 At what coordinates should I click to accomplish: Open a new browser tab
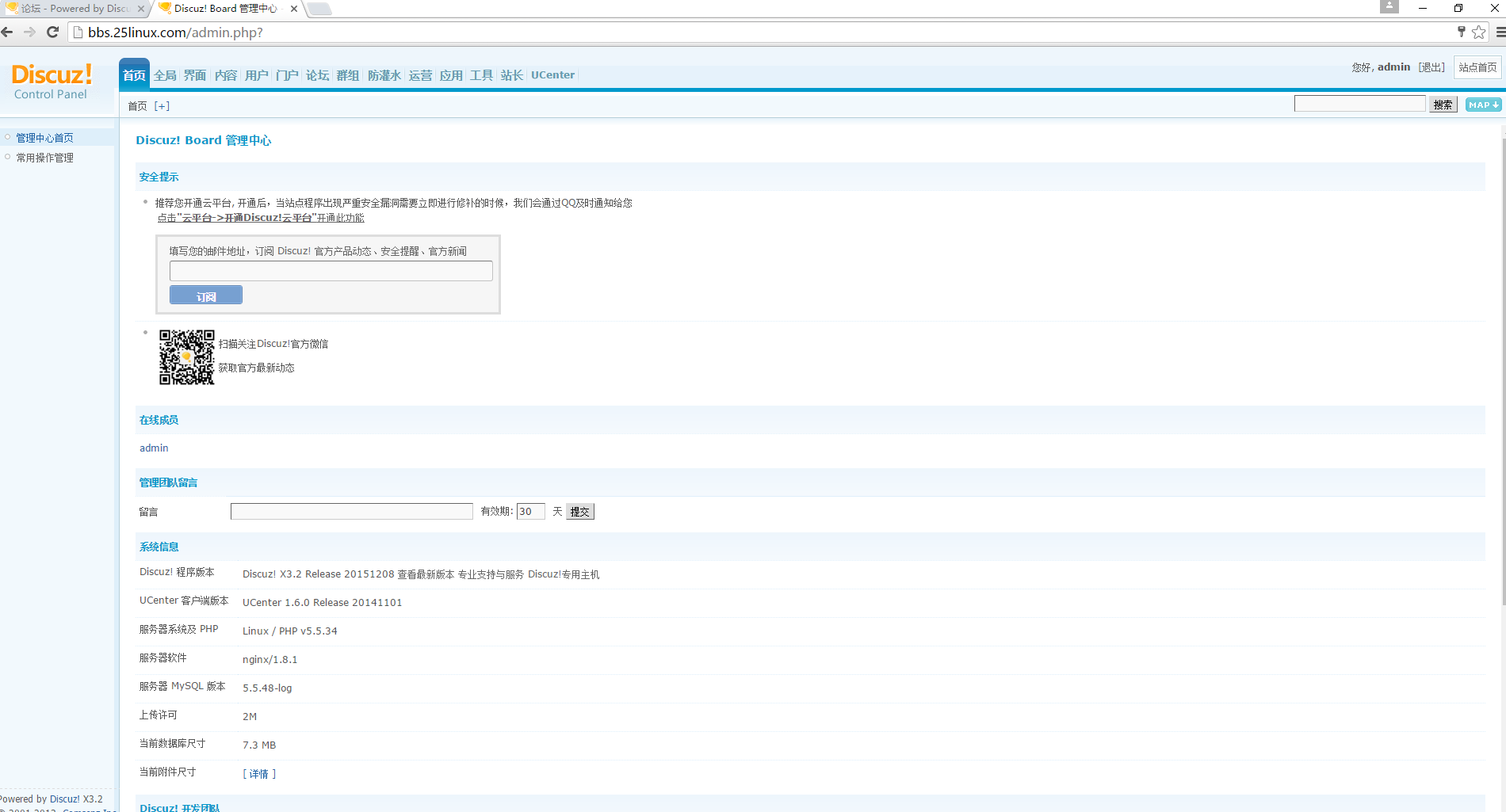click(319, 9)
